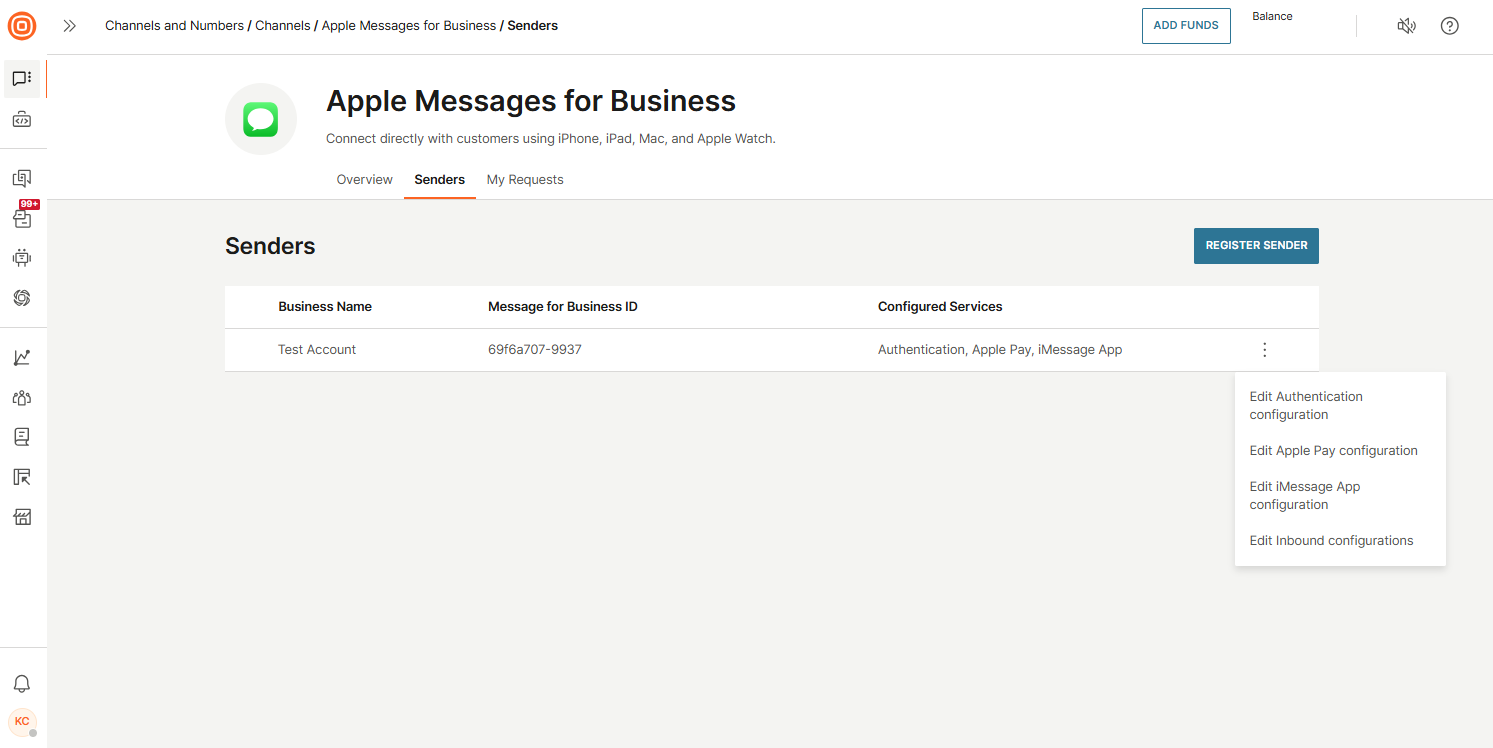Go to Channels breadcrumb link
Screen dimensions: 1493x748
pos(283,26)
